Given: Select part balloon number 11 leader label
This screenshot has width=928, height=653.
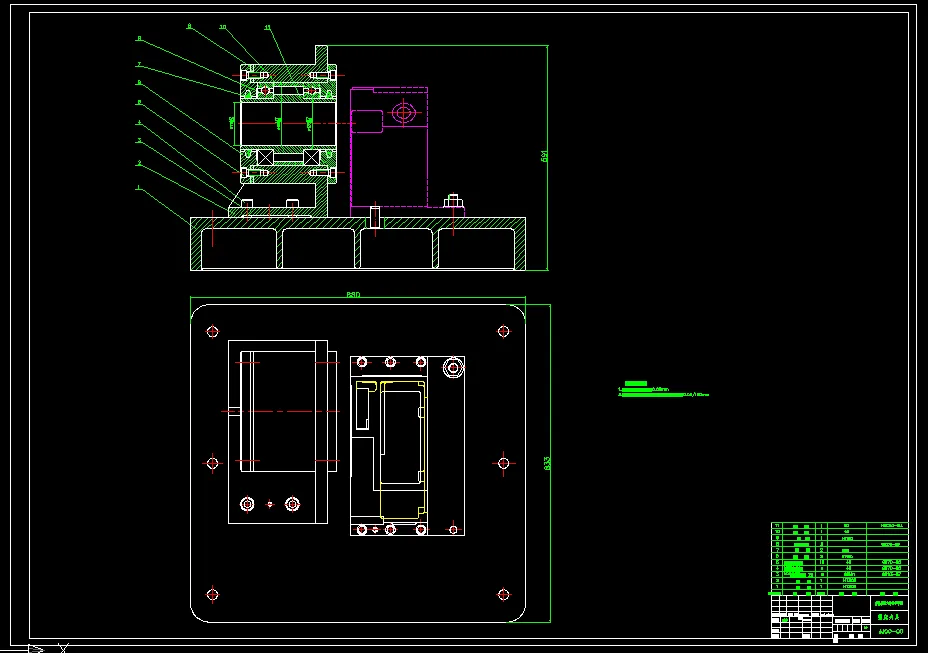Looking at the screenshot, I should pos(268,27).
